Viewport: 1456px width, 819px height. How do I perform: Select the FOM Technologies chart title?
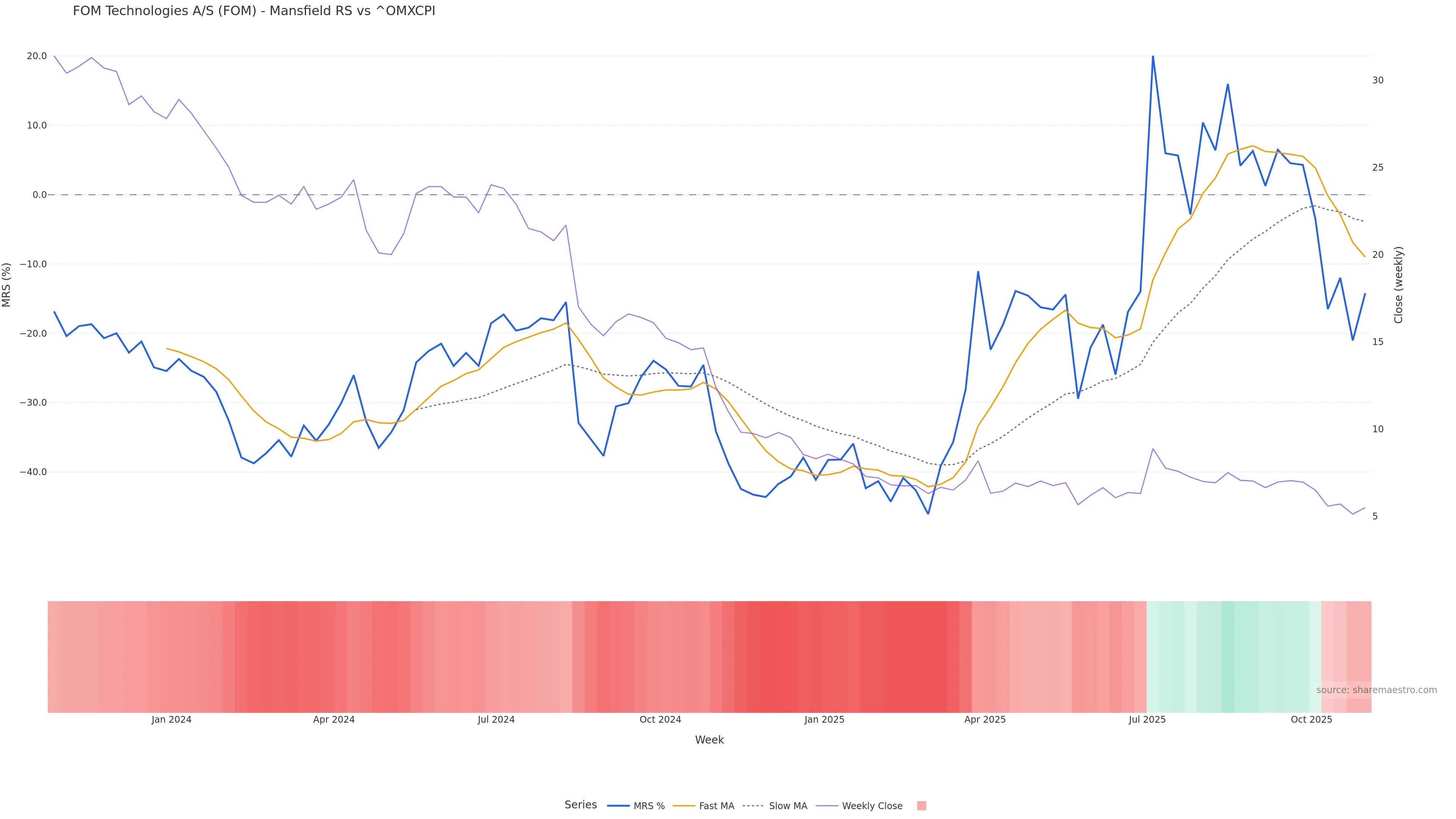point(254,11)
